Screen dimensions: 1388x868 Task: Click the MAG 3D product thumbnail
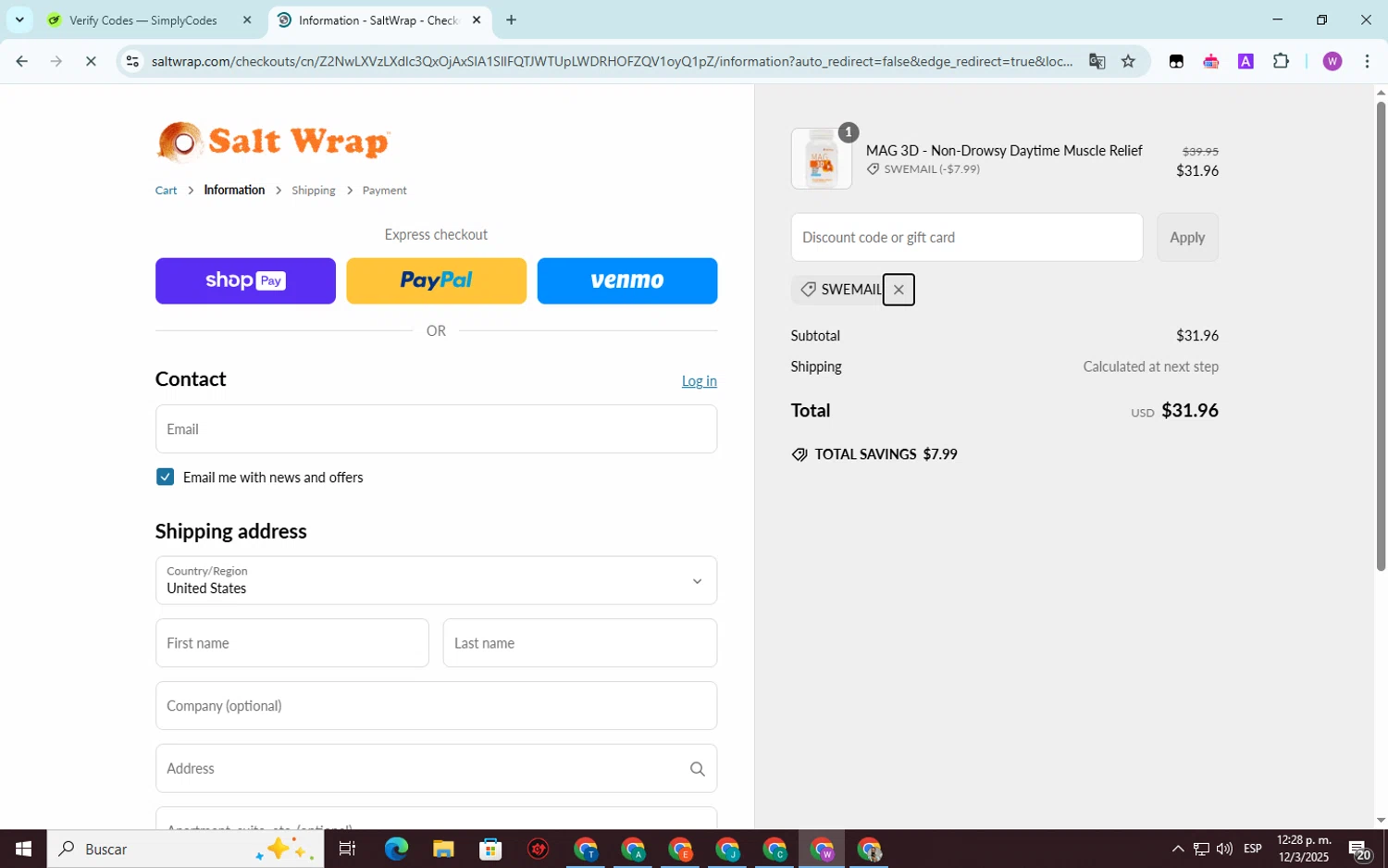pyautogui.click(x=822, y=158)
